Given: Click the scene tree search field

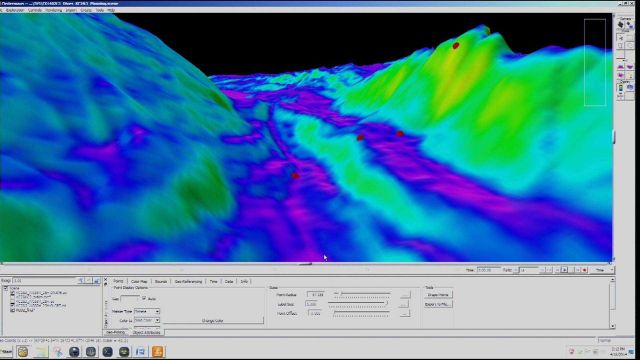Looking at the screenshot, I should pos(45,280).
